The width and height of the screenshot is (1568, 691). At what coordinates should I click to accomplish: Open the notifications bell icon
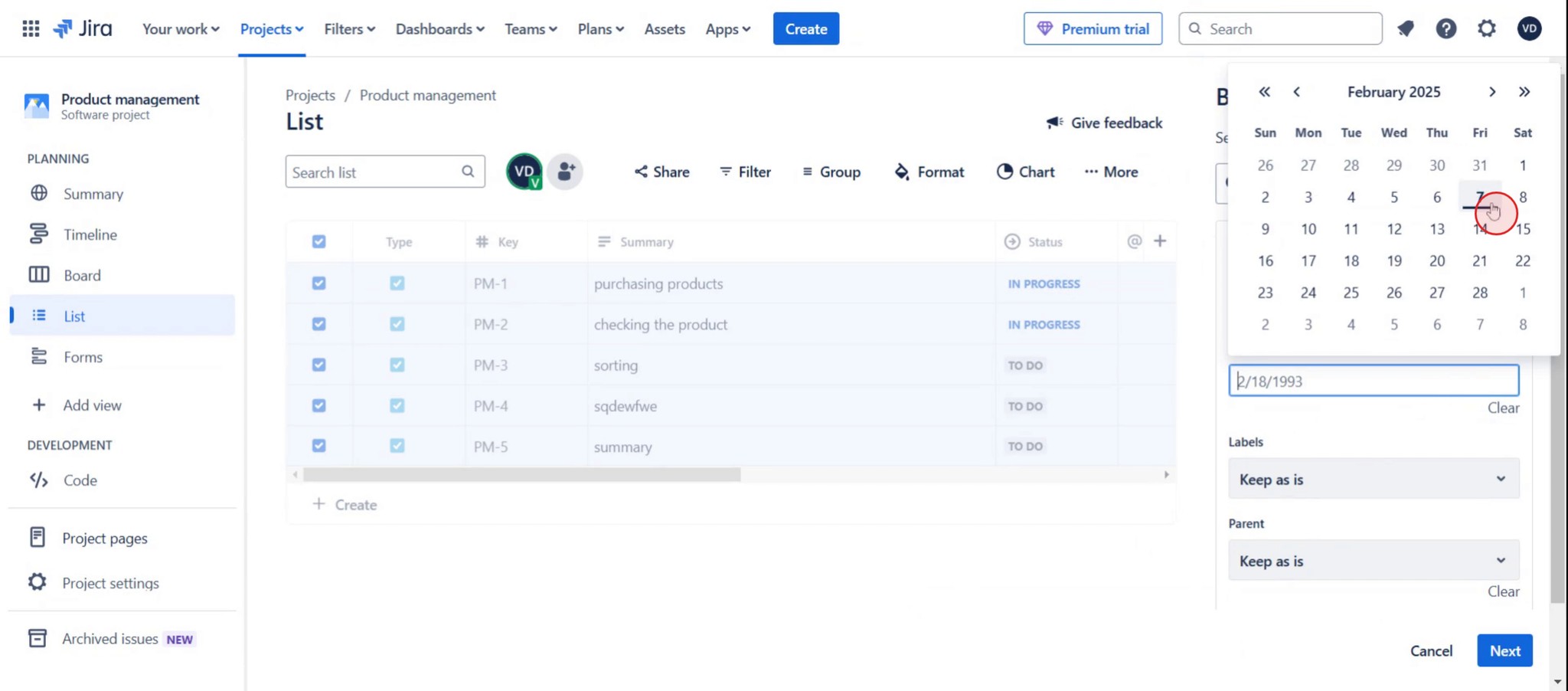pyautogui.click(x=1406, y=28)
